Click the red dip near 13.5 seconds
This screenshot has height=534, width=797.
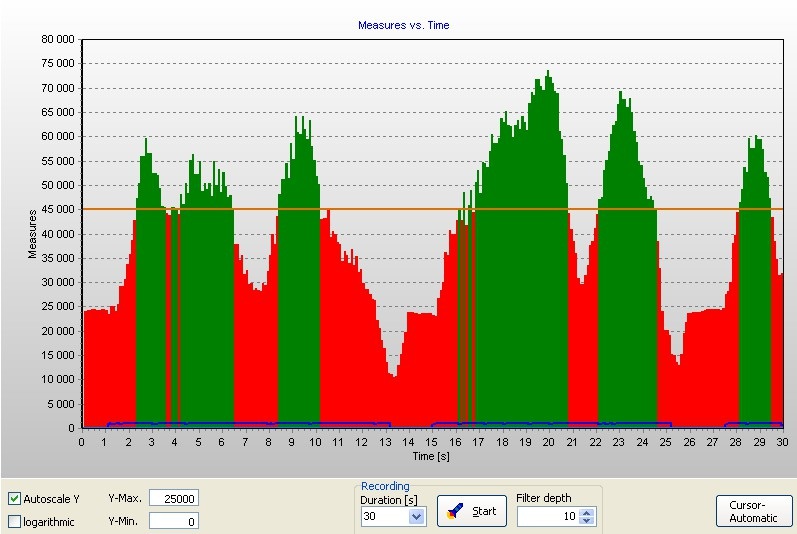394,400
